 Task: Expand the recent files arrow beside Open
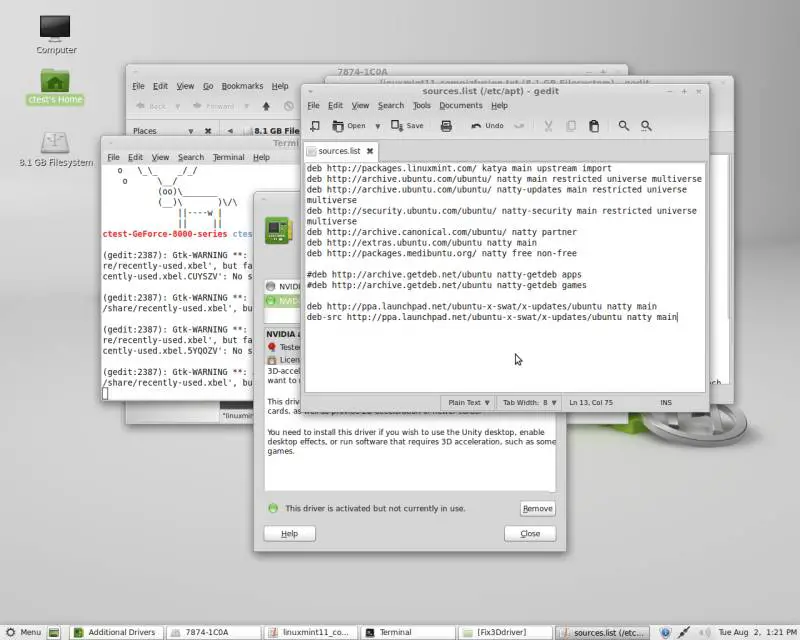[x=378, y=126]
